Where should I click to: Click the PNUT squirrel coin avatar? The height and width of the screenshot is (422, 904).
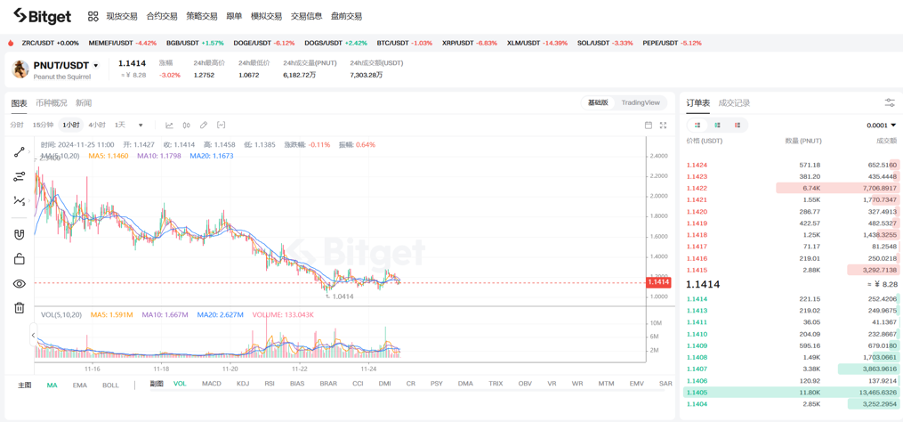pyautogui.click(x=20, y=69)
